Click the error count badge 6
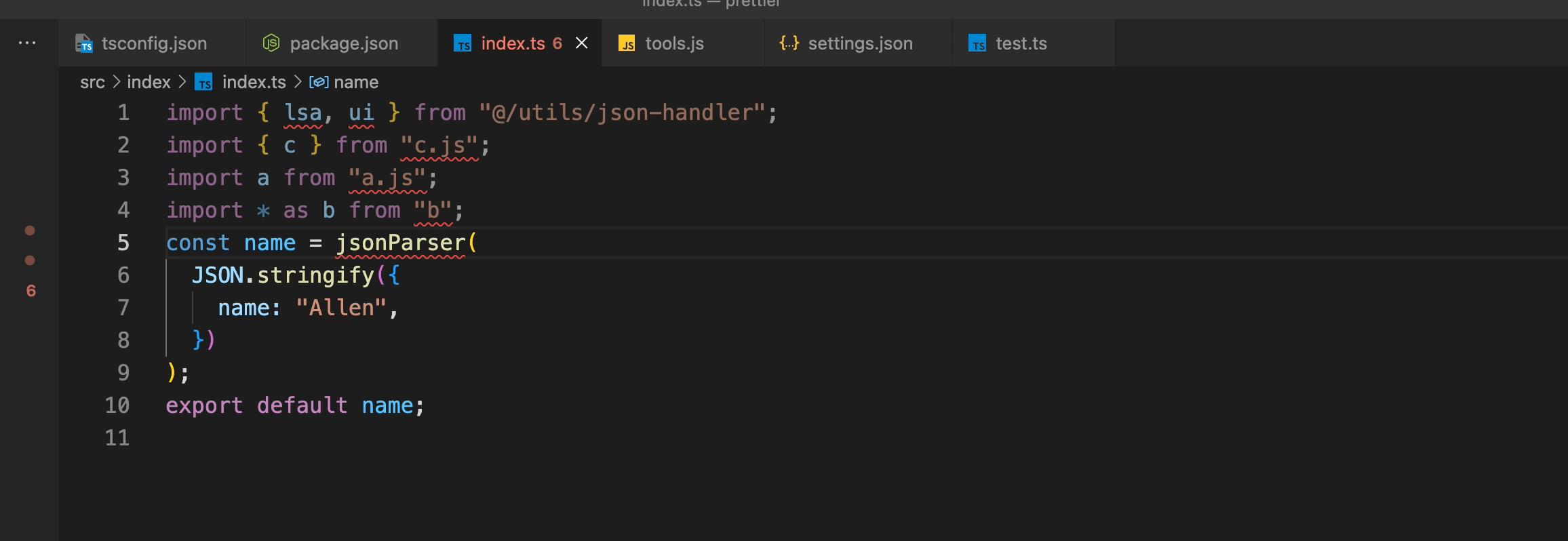 point(31,291)
